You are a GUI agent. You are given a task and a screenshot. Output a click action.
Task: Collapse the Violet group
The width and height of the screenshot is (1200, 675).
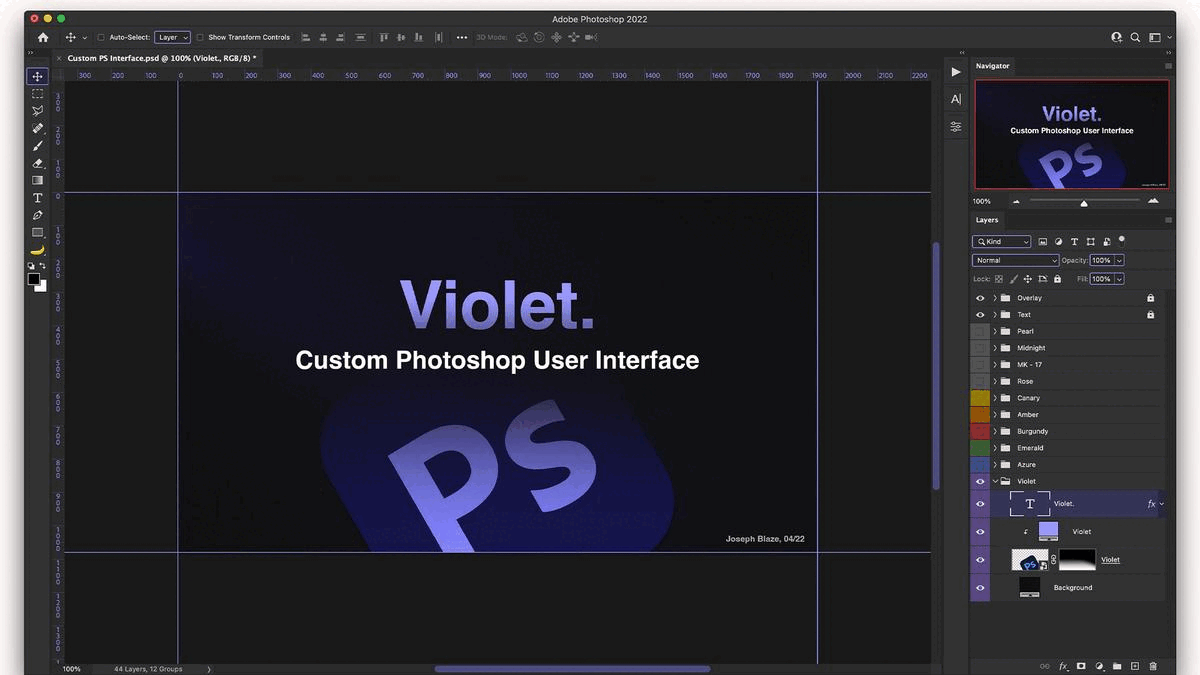995,481
